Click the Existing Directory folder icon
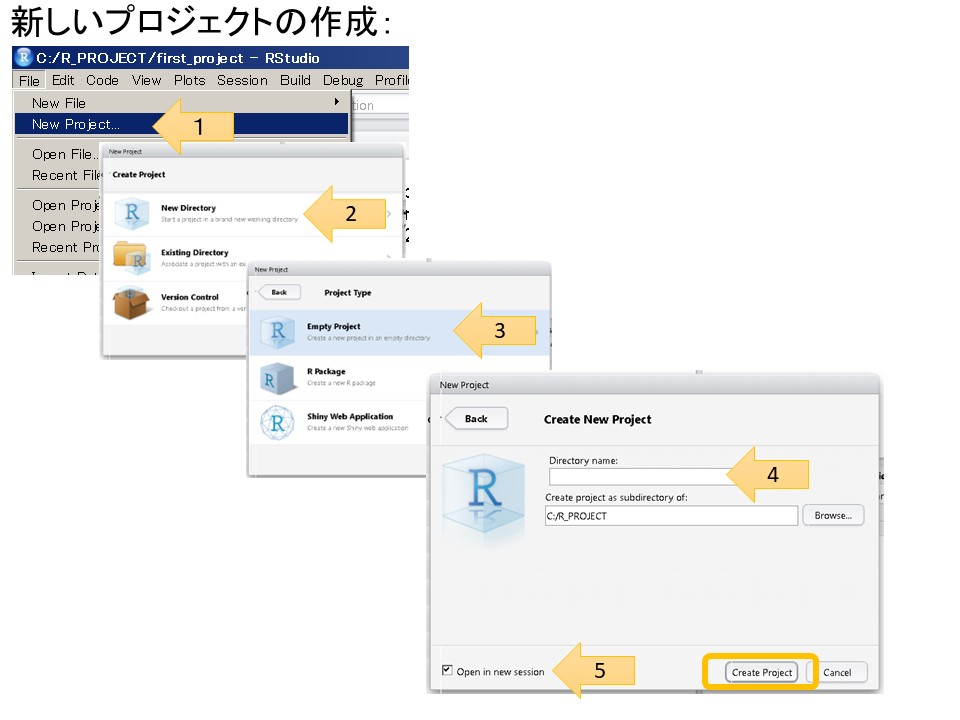The width and height of the screenshot is (960, 720). [131, 257]
